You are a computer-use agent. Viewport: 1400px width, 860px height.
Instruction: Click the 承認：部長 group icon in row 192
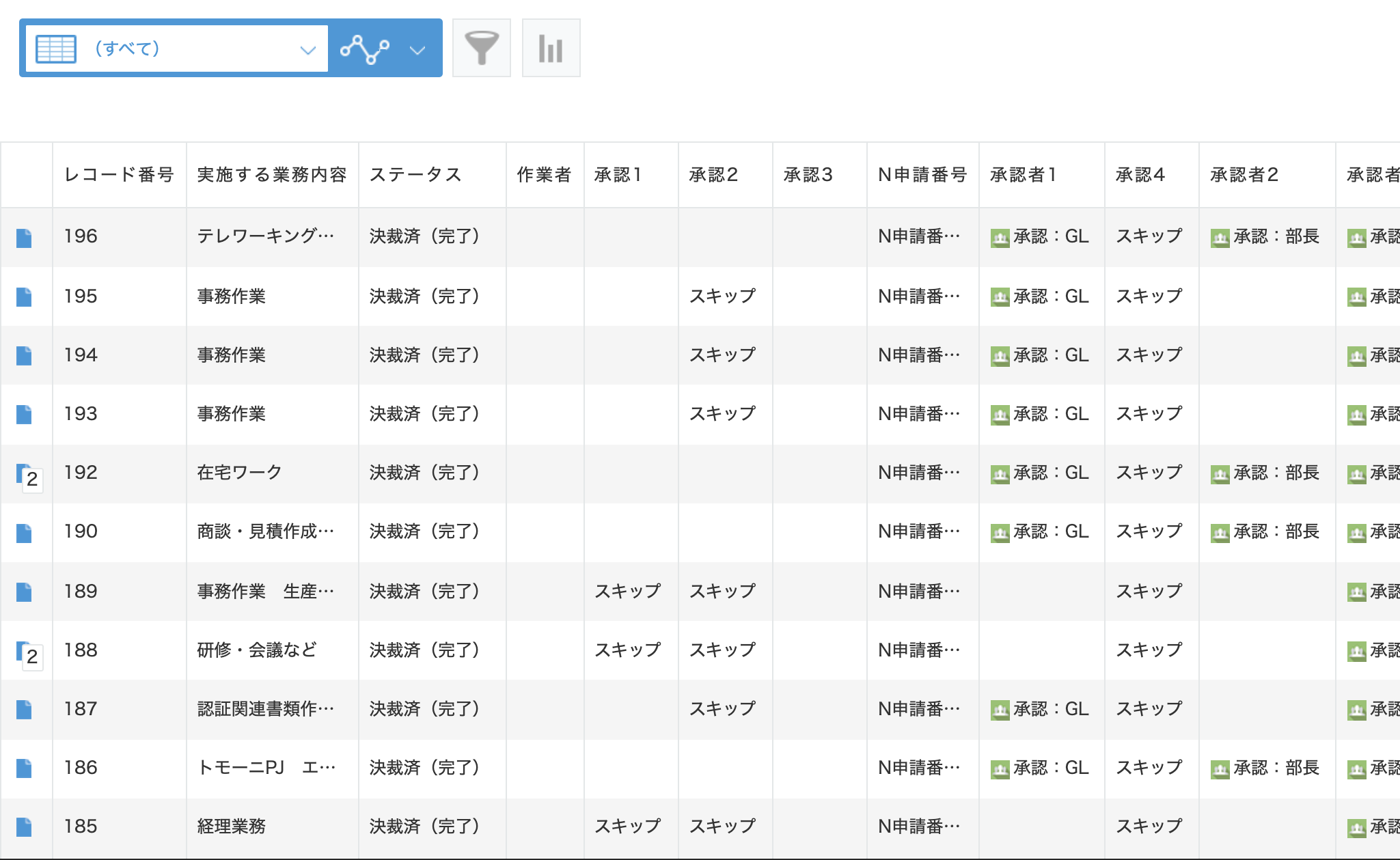1220,475
